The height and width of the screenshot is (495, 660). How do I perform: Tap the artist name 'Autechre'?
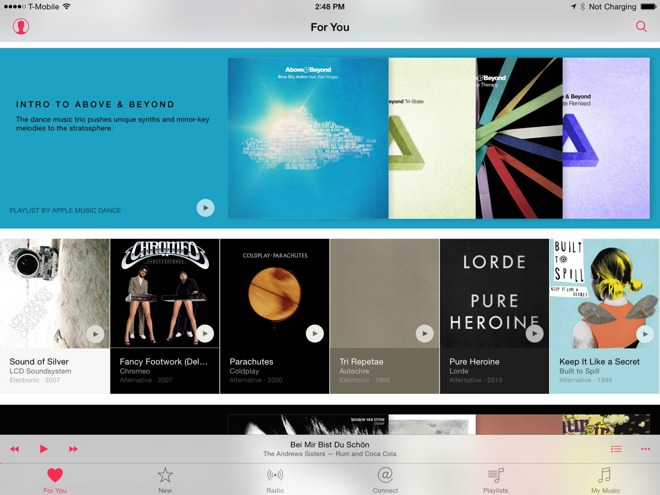click(x=354, y=371)
